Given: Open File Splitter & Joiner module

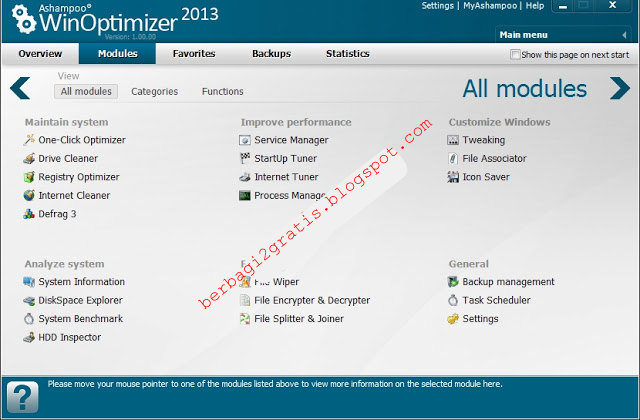Looking at the screenshot, I should 299,319.
